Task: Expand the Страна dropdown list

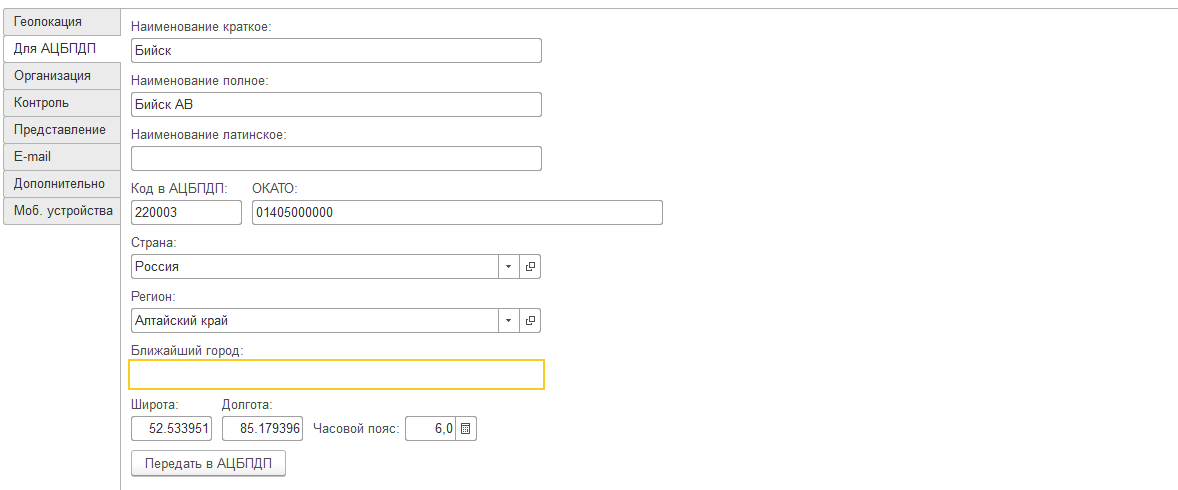Action: (508, 267)
